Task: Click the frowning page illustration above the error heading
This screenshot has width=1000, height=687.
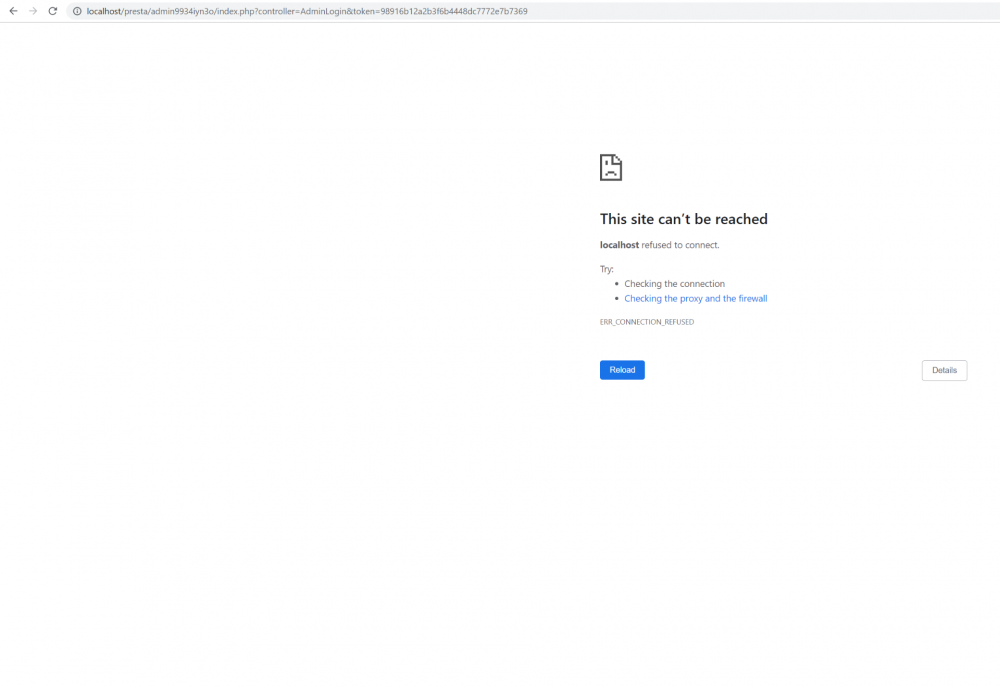Action: (x=610, y=167)
